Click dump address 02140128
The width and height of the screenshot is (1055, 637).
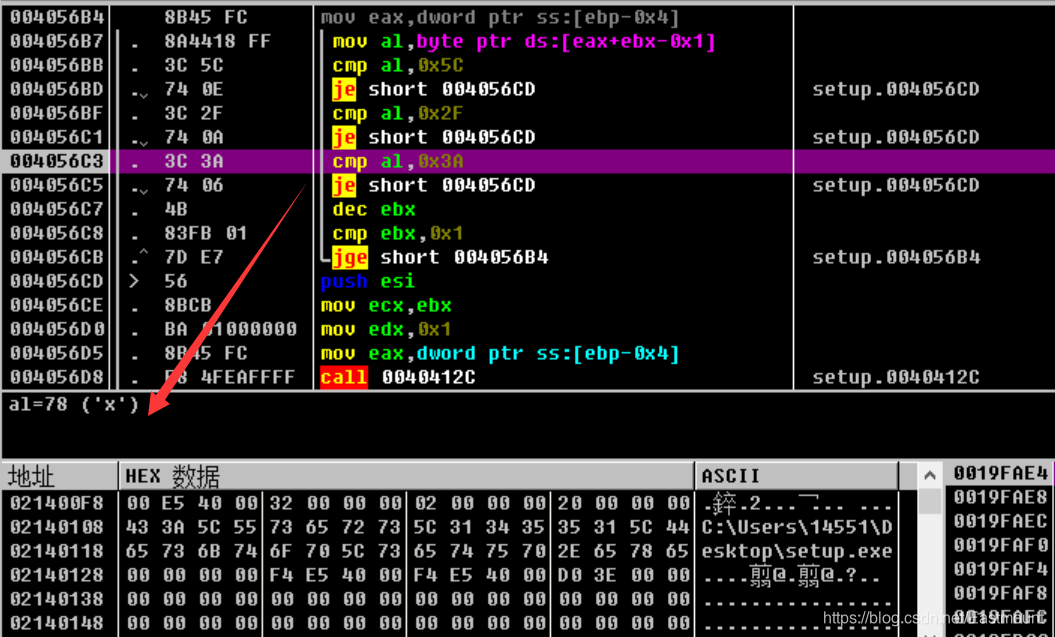pyautogui.click(x=57, y=574)
